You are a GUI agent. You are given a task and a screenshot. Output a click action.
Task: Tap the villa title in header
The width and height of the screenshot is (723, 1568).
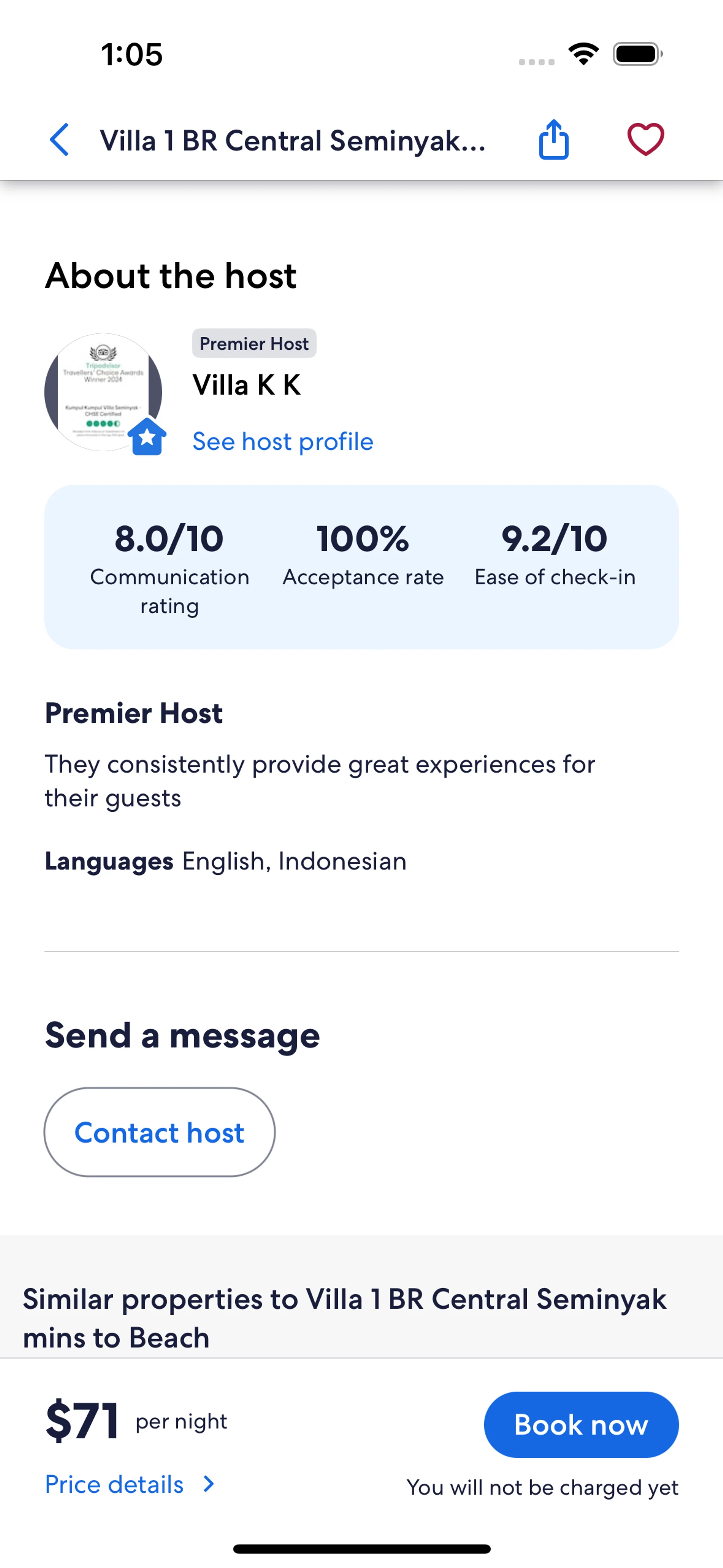pyautogui.click(x=293, y=141)
